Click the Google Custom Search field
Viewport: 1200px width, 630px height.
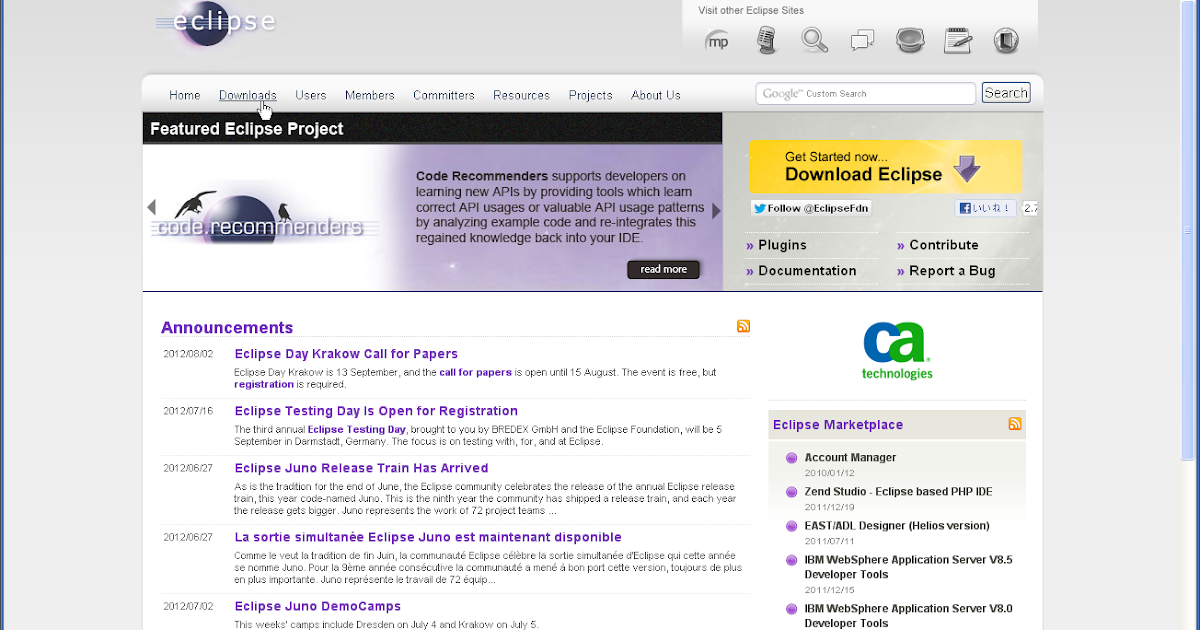point(865,93)
